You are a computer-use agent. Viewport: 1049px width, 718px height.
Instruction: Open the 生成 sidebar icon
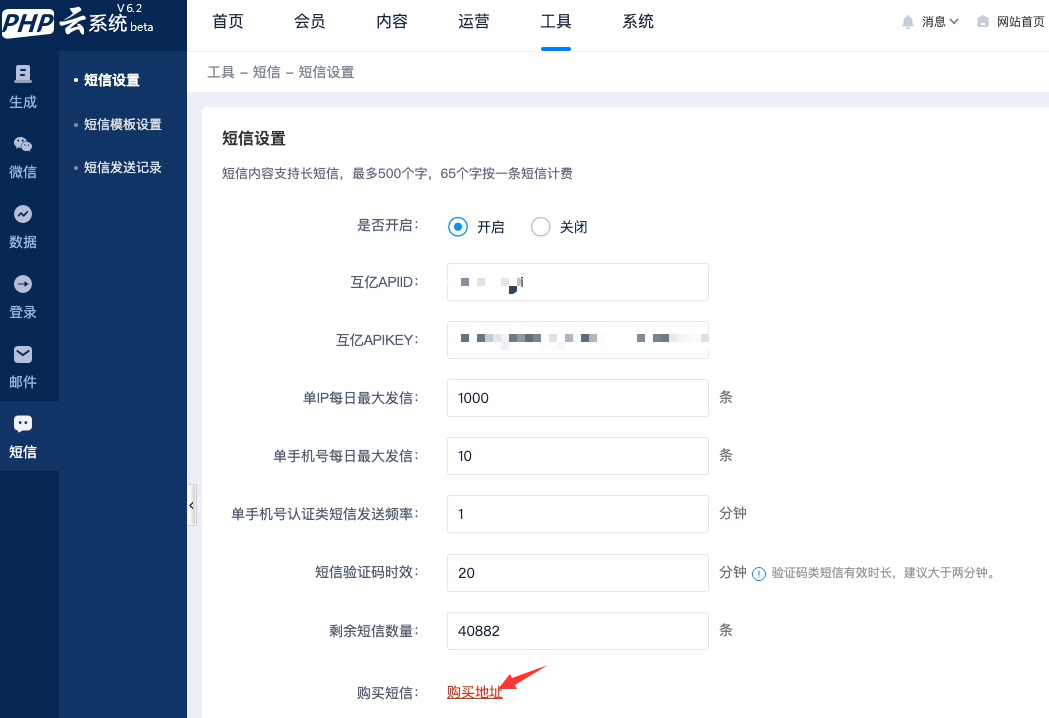[x=23, y=75]
